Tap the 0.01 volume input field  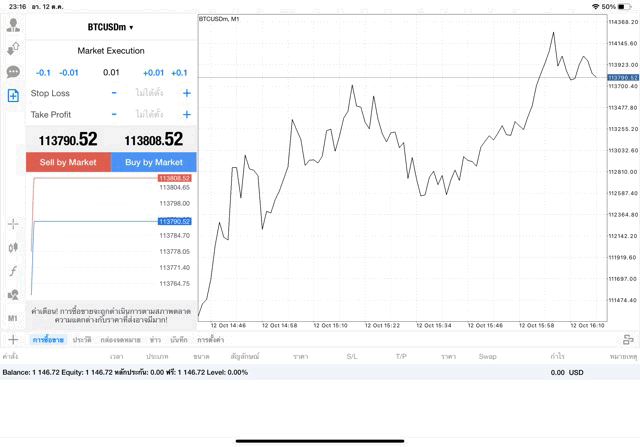click(x=111, y=72)
